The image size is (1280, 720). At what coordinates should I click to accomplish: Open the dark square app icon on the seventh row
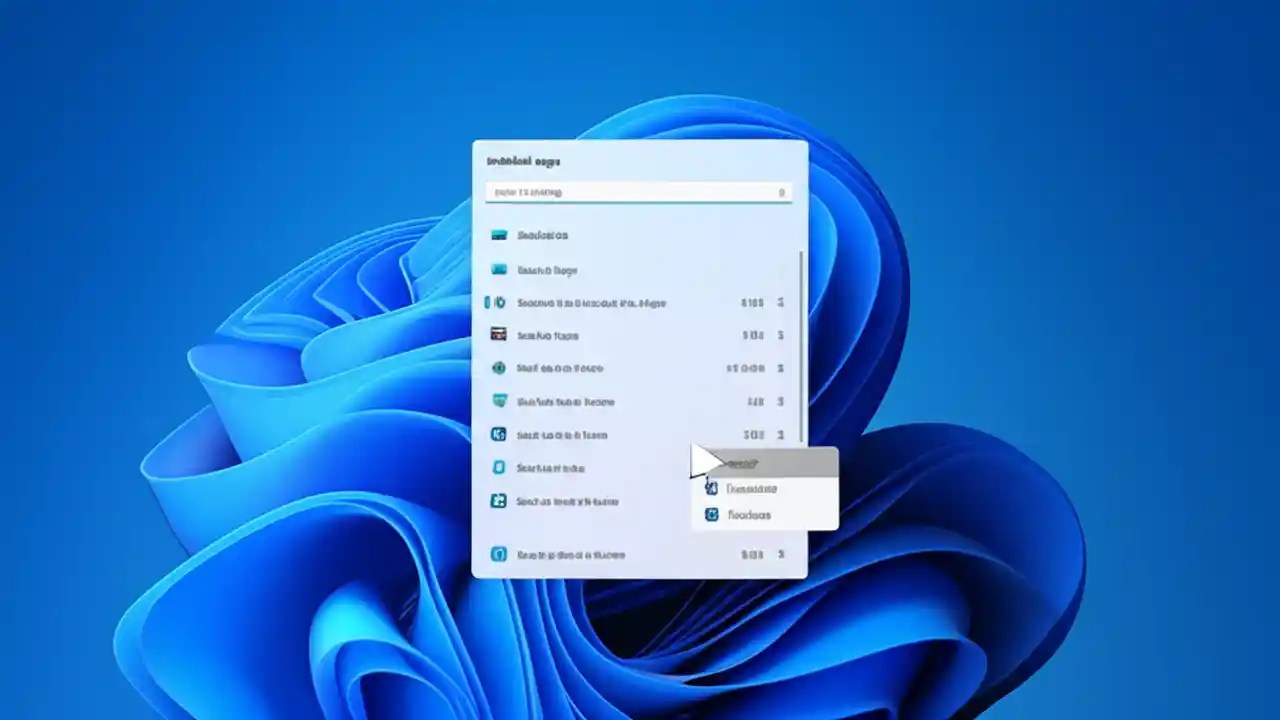click(499, 435)
